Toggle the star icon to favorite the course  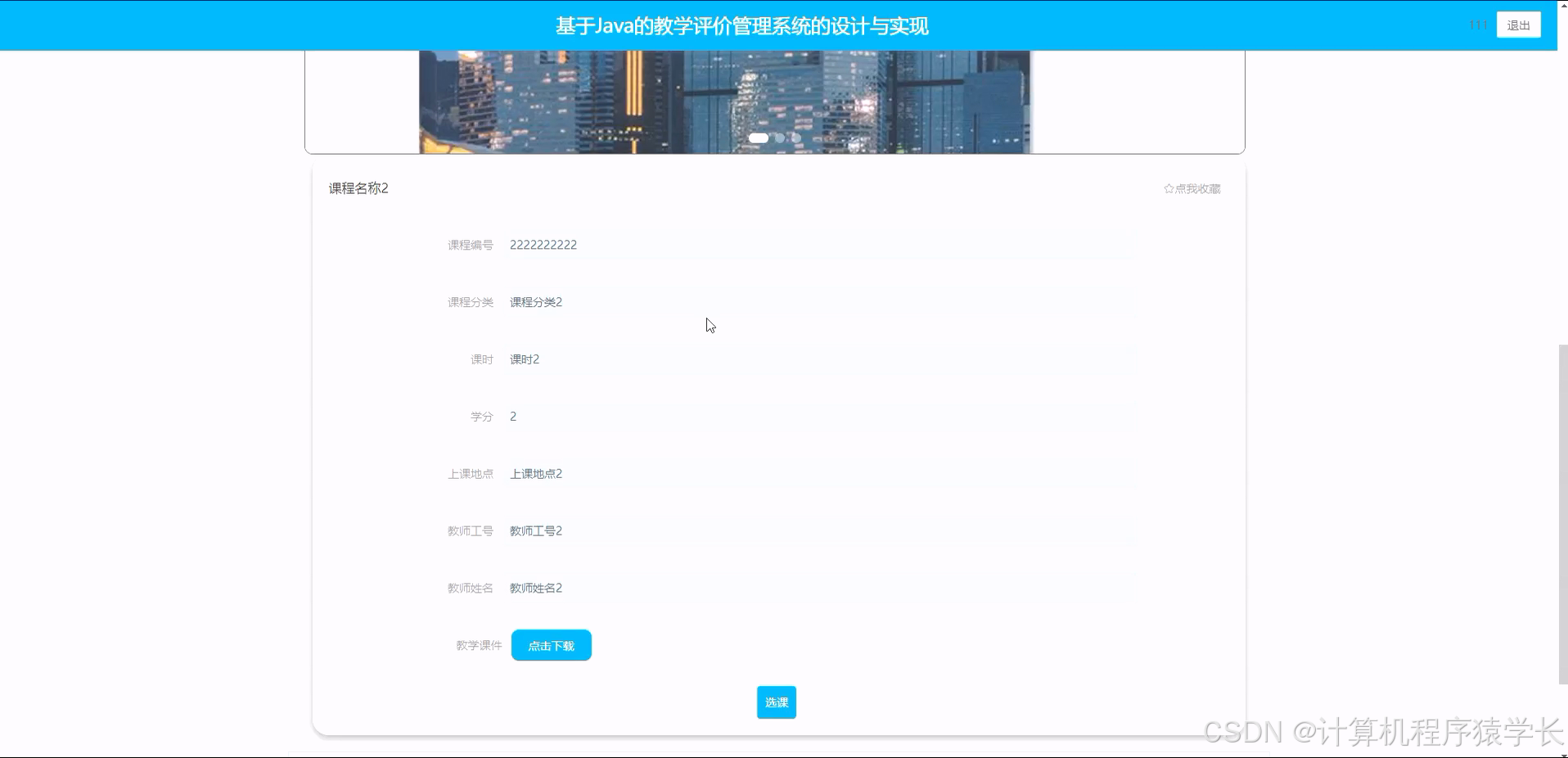pos(1168,188)
